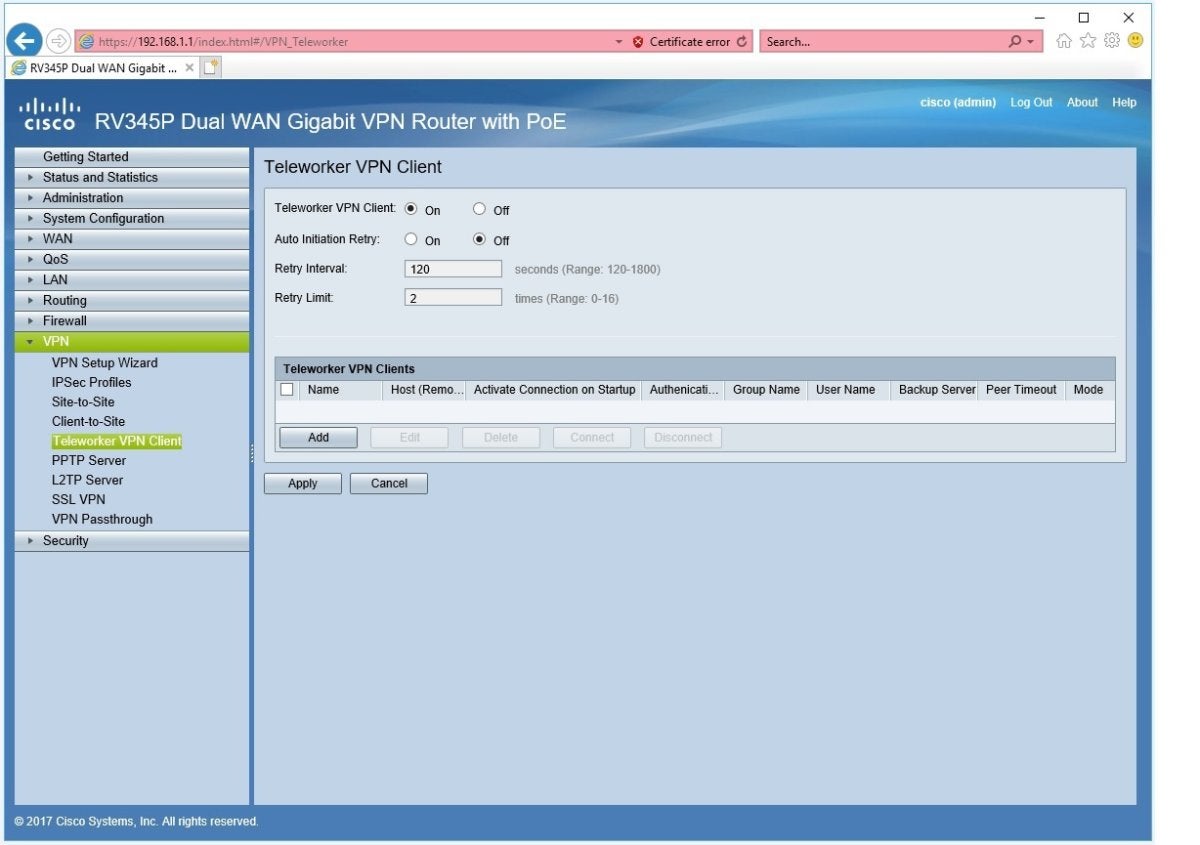Open the address bar autocomplete dropdown arrow
1200x845 pixels.
[x=619, y=42]
